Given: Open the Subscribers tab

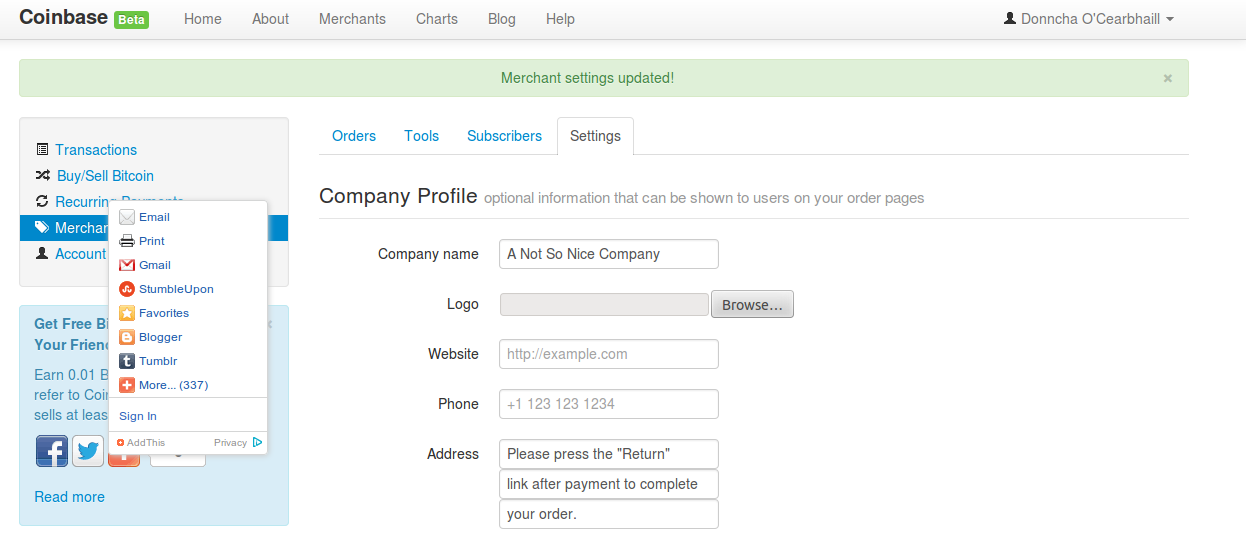Looking at the screenshot, I should pyautogui.click(x=504, y=136).
